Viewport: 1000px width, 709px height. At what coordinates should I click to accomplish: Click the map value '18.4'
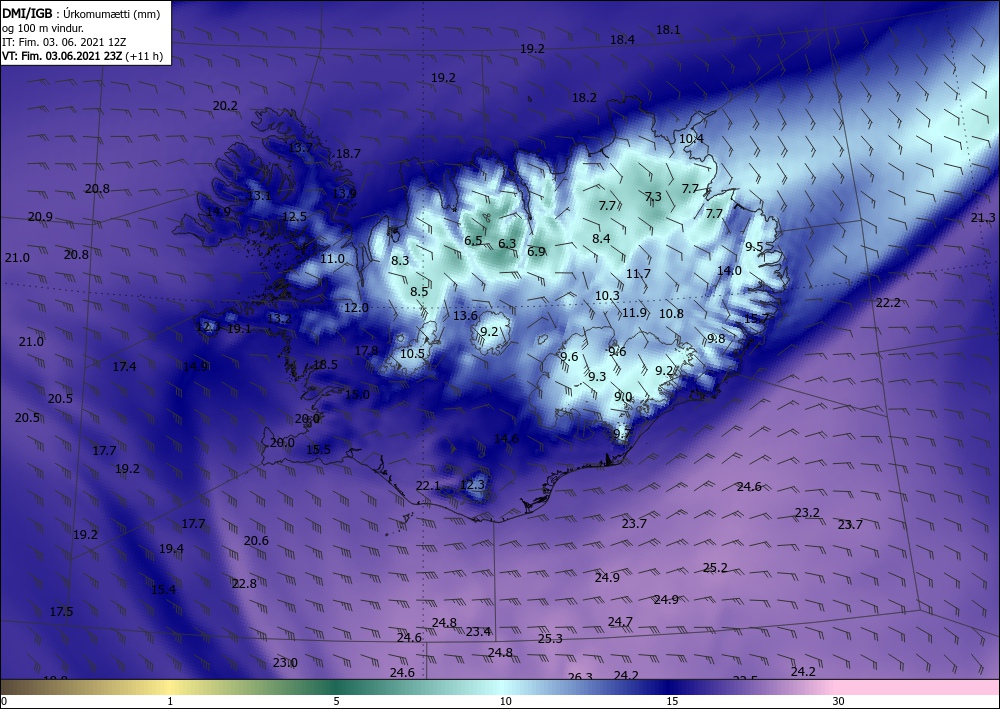pyautogui.click(x=622, y=40)
